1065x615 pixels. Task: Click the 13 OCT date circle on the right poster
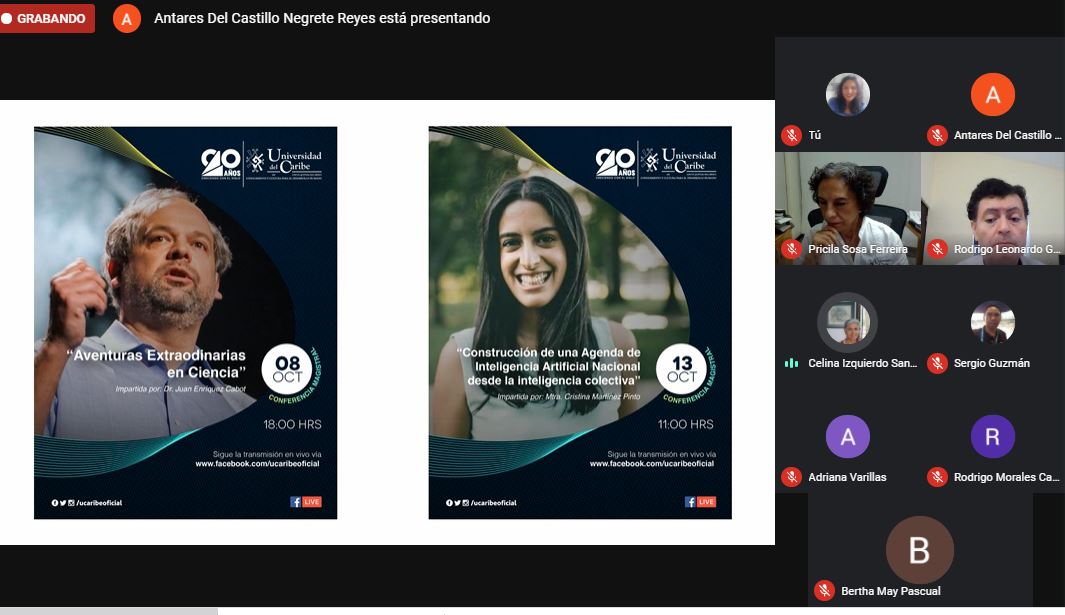point(682,370)
